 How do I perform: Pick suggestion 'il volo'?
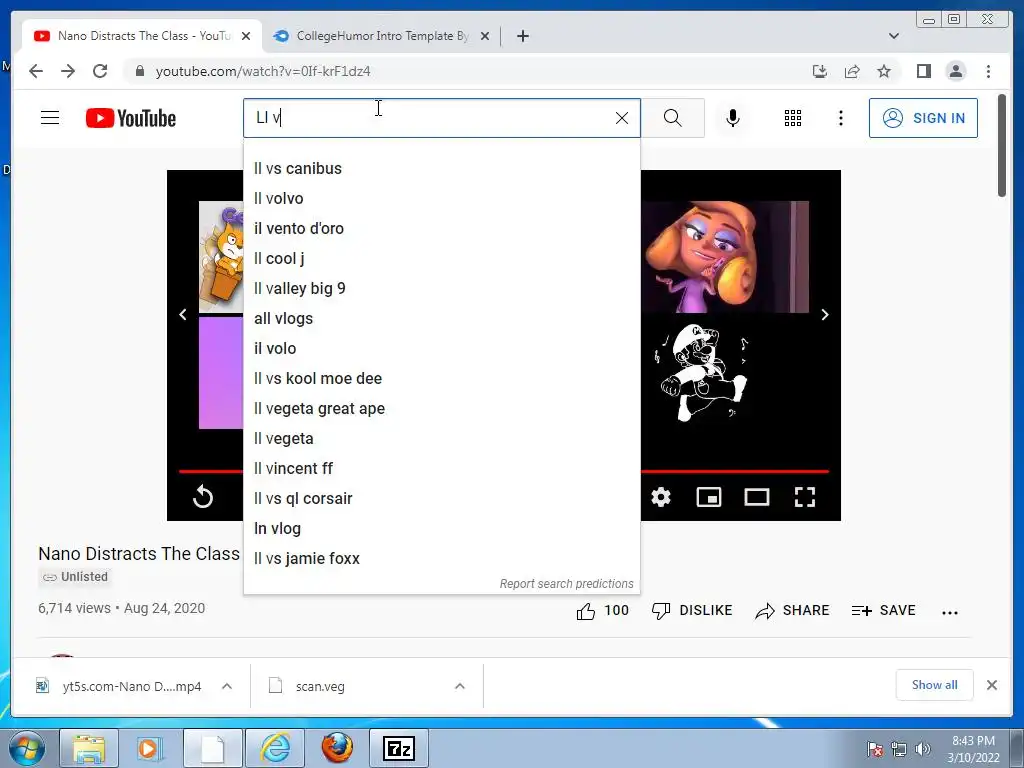(x=441, y=349)
